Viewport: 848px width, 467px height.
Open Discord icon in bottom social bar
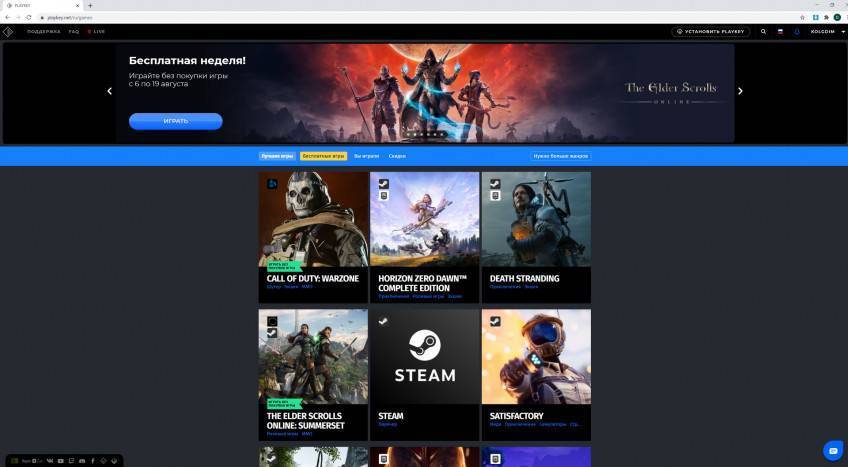(82, 461)
